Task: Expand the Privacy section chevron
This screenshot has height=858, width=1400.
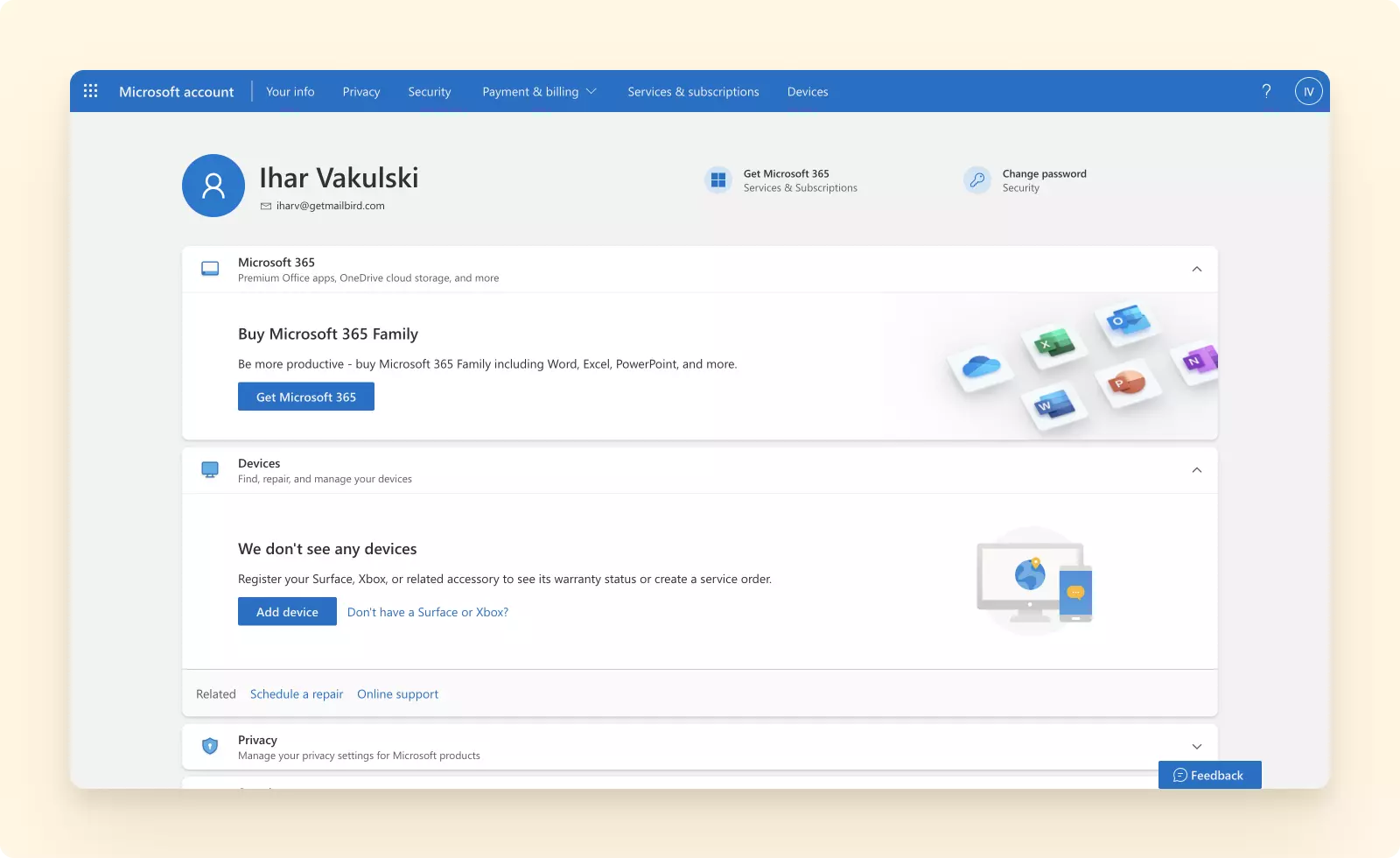Action: pyautogui.click(x=1196, y=747)
